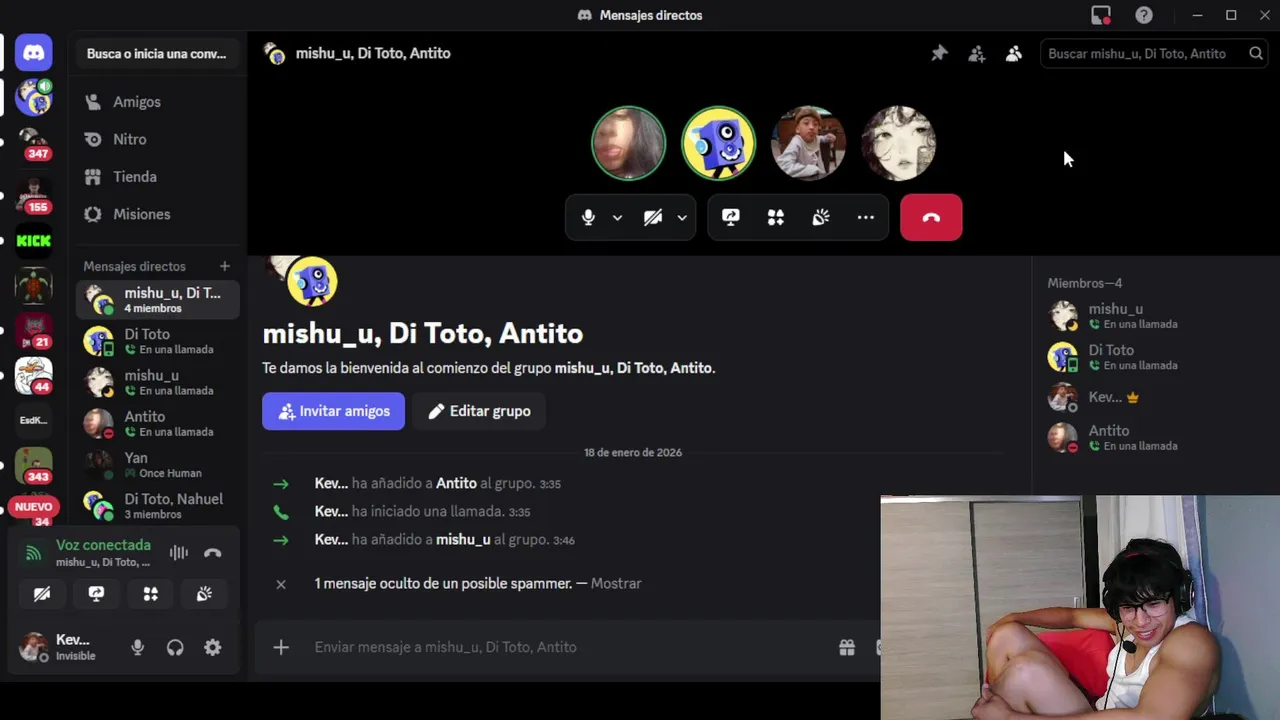This screenshot has width=1280, height=720.
Task: Open more options ellipsis in call
Action: pos(866,217)
